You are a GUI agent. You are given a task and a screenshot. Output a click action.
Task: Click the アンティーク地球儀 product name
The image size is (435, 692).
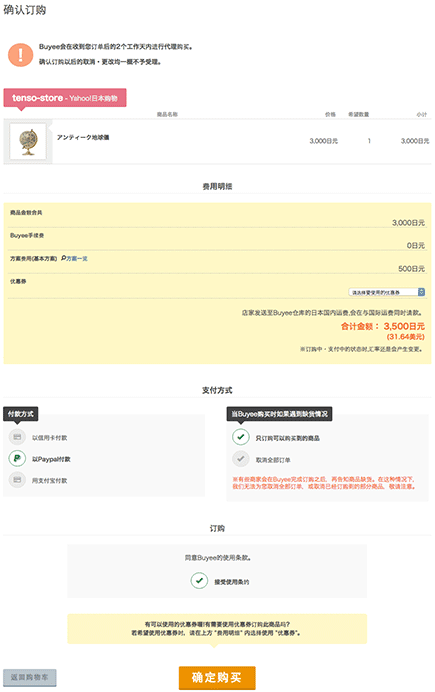coord(83,137)
